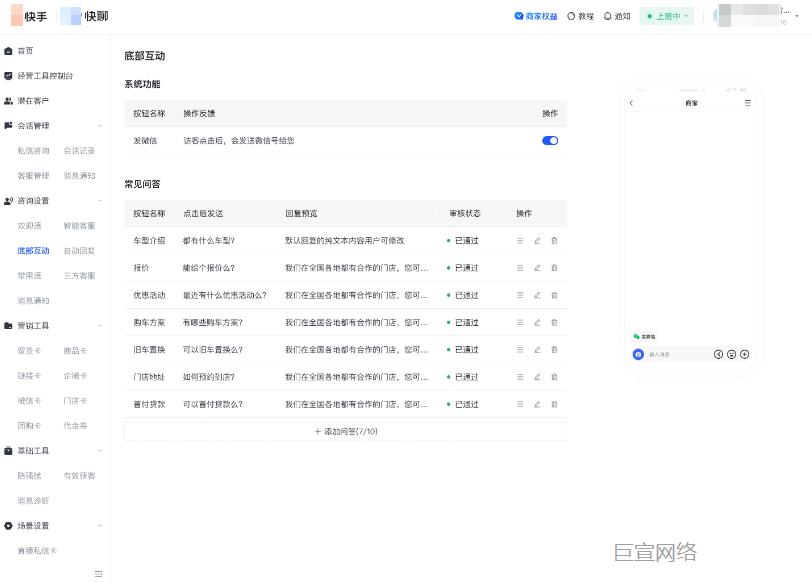Click the drag-sort icon in the 门店地址 row
This screenshot has height=583, width=812.
click(520, 377)
